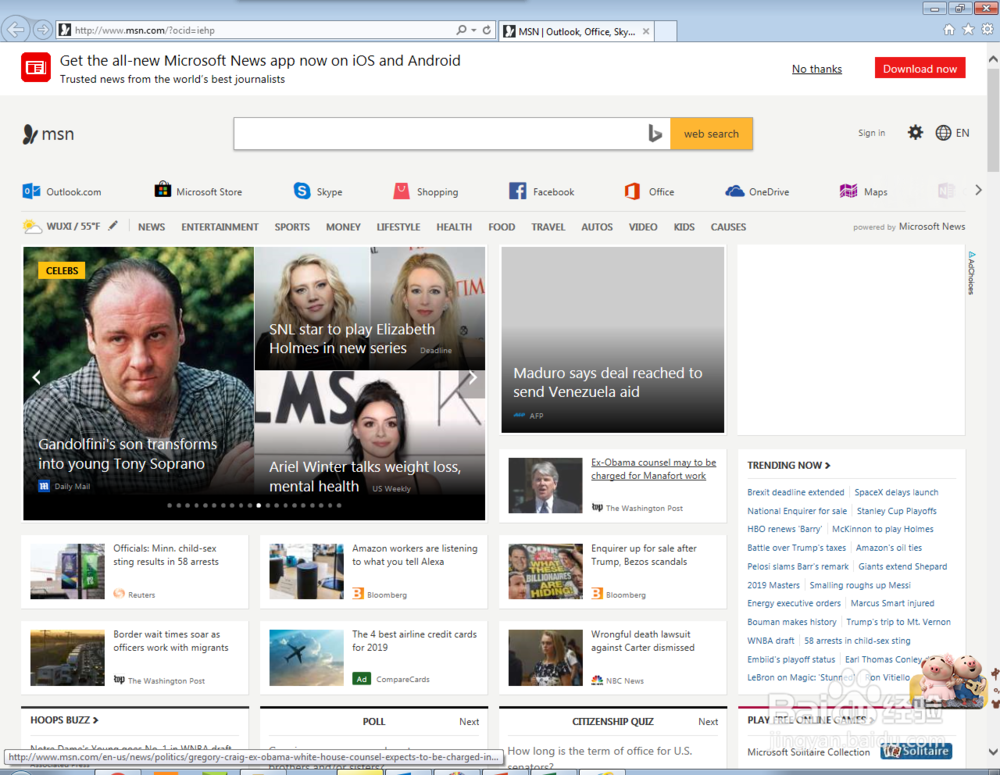
Task: Open the MONEY menu
Action: pos(343,227)
